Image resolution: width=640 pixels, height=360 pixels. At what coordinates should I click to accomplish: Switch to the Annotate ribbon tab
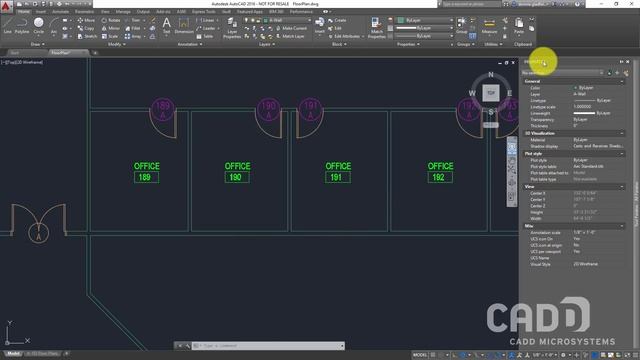(60, 11)
